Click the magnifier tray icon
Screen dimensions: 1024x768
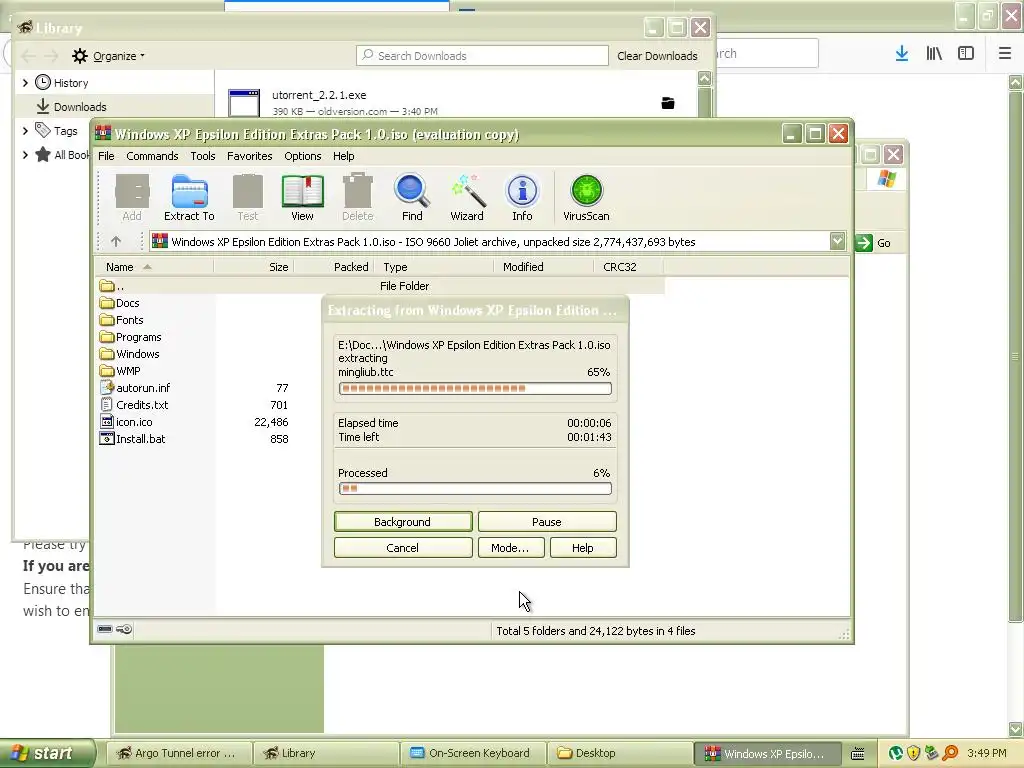[x=950, y=753]
